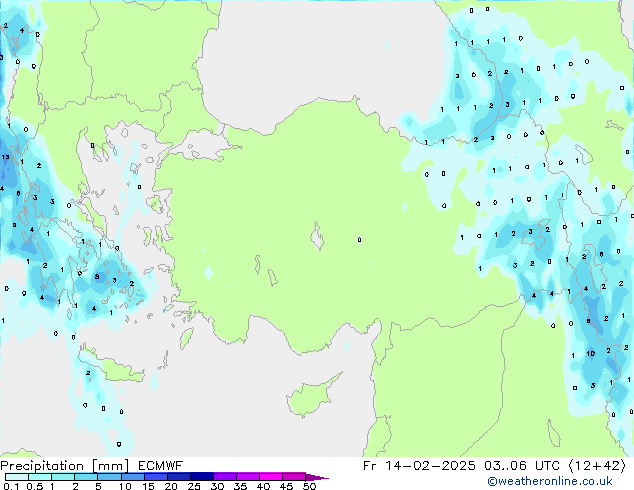Click the "25" legend scale label
This screenshot has width=634, height=490.
pyautogui.click(x=194, y=486)
